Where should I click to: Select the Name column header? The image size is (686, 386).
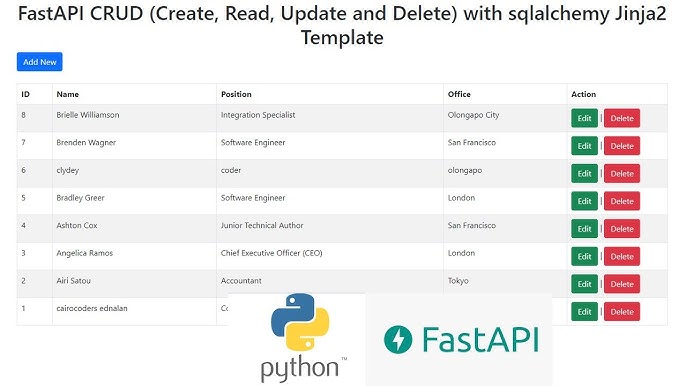tap(67, 94)
